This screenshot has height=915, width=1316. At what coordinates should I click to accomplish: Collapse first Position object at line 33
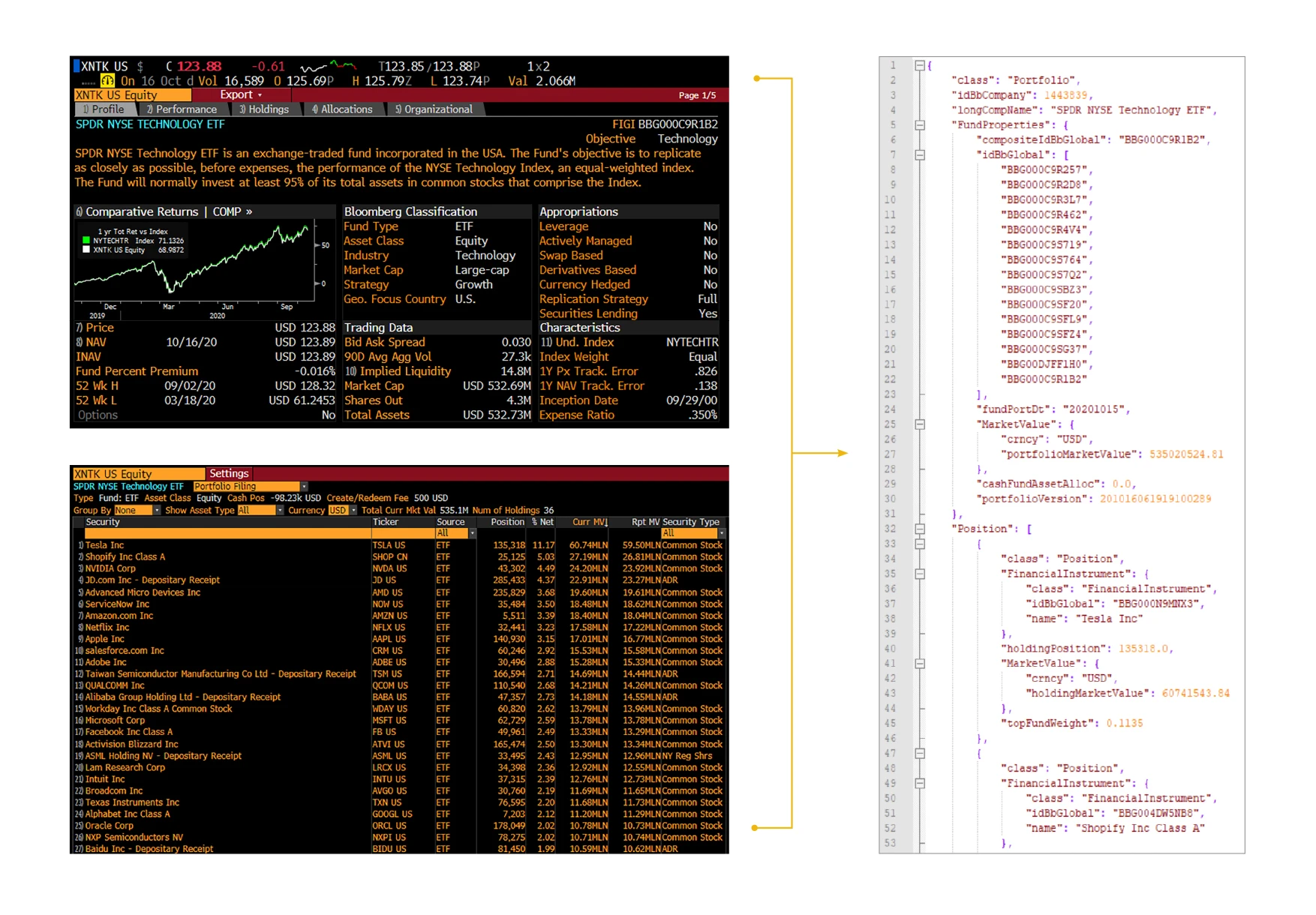919,544
